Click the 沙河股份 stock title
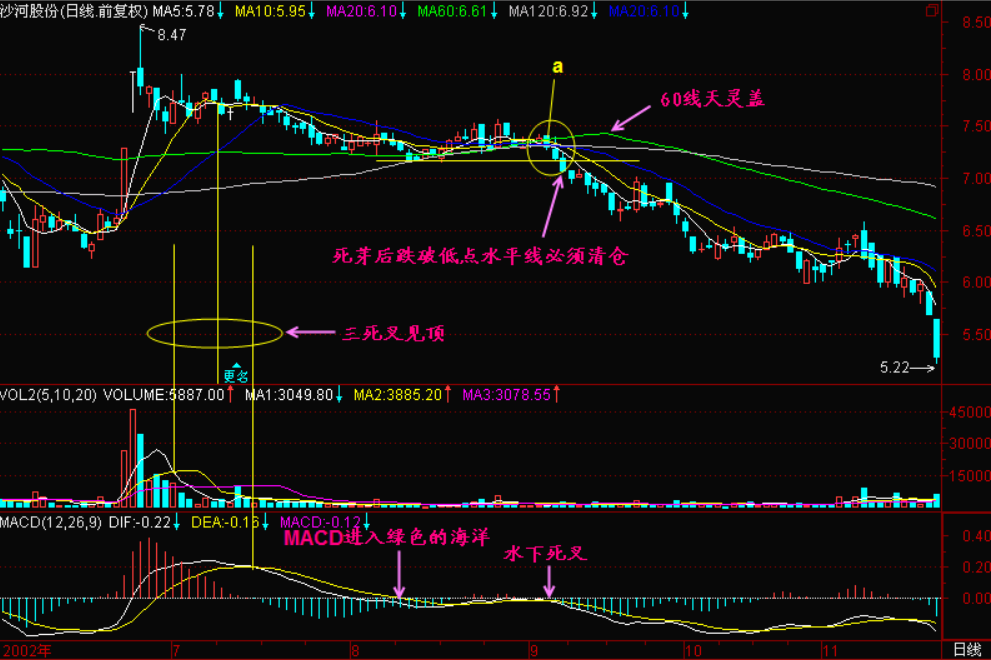The height and width of the screenshot is (660, 991). tap(74, 11)
